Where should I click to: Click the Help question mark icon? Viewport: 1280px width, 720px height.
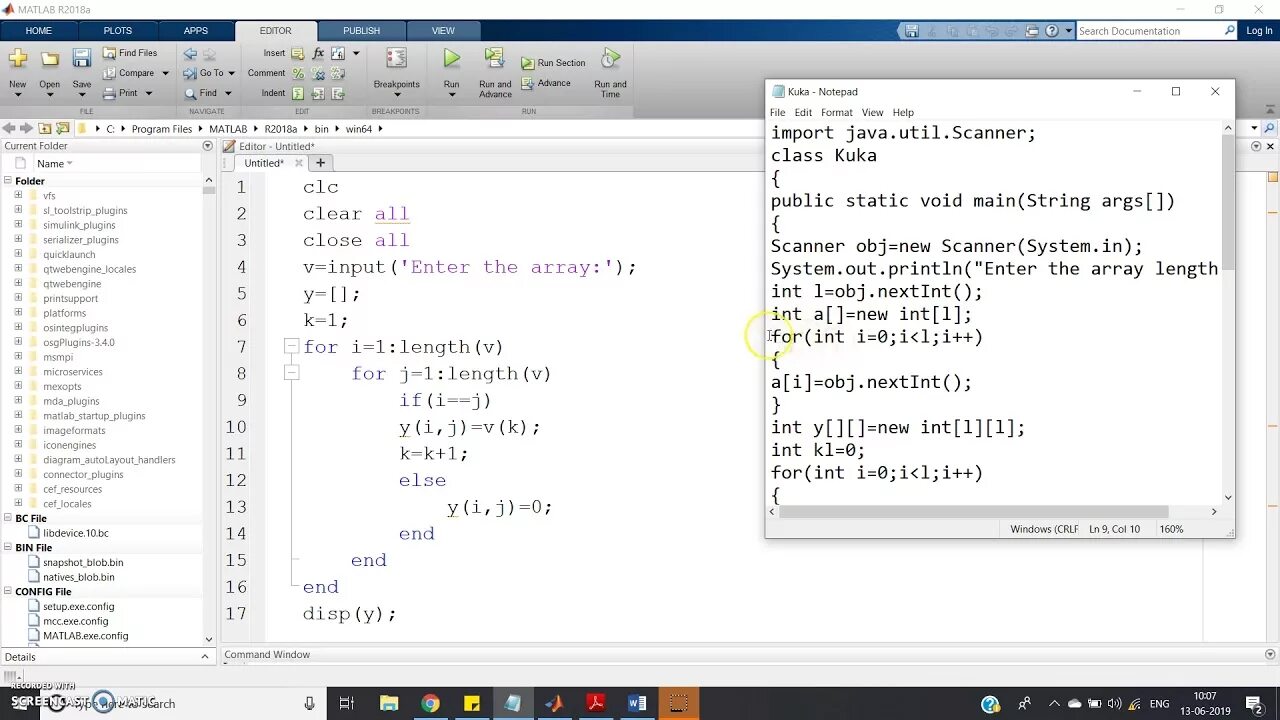[x=1052, y=31]
